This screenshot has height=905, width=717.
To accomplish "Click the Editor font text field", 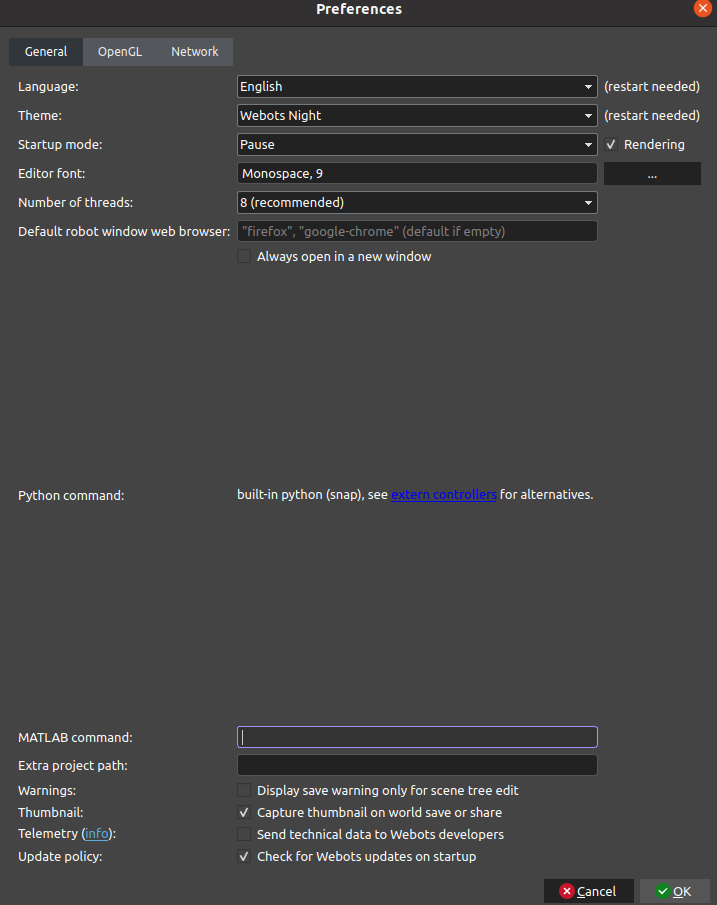I will click(x=417, y=173).
